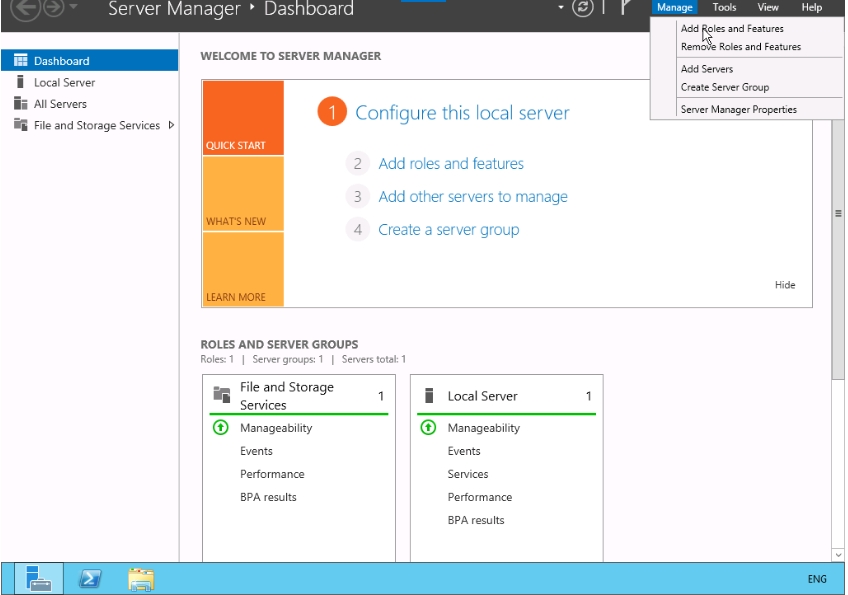Open navigation history dropdown arrow
The image size is (848, 595).
pyautogui.click(x=74, y=9)
